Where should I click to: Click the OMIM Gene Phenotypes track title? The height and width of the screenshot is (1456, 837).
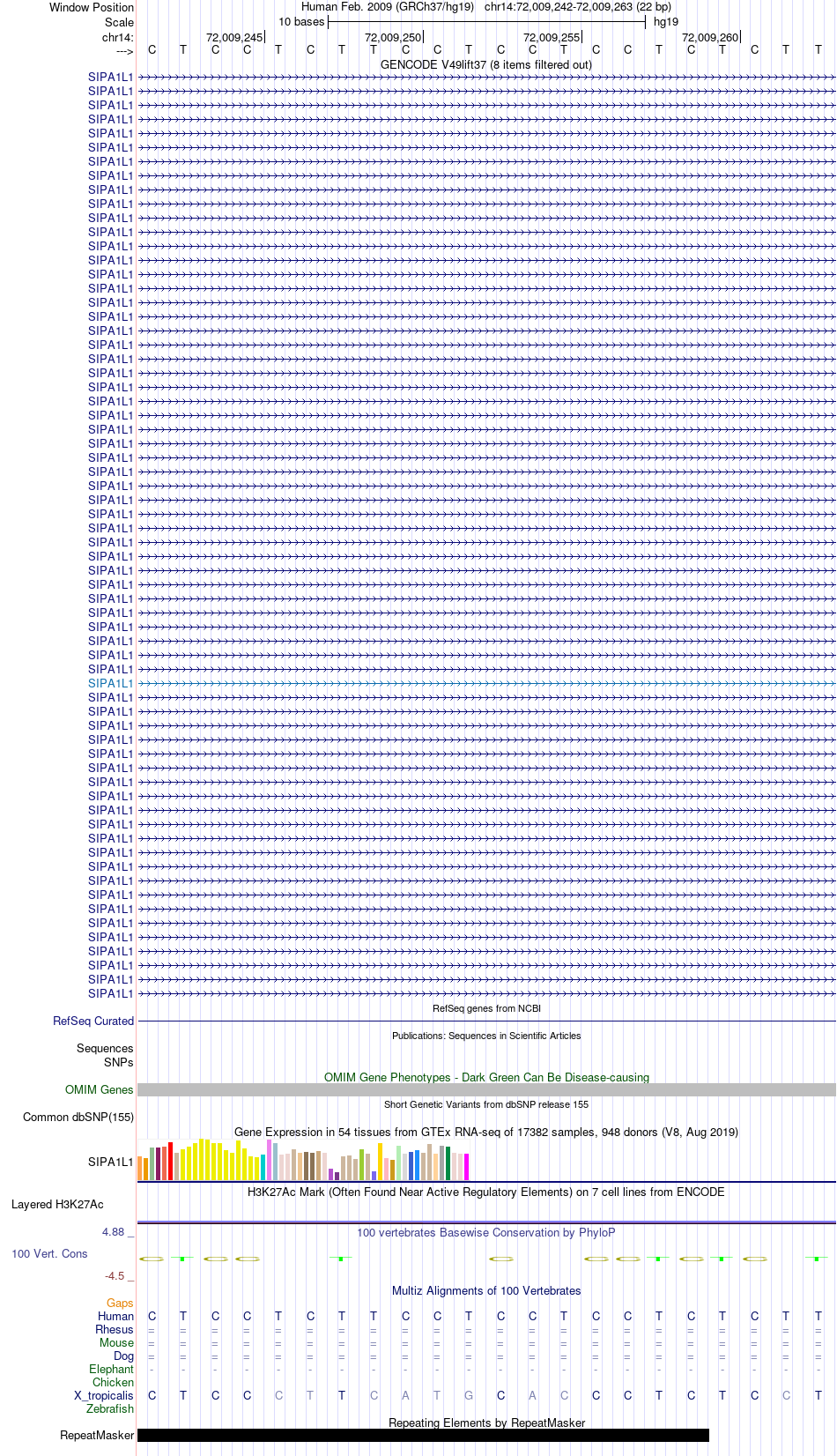(x=486, y=1077)
